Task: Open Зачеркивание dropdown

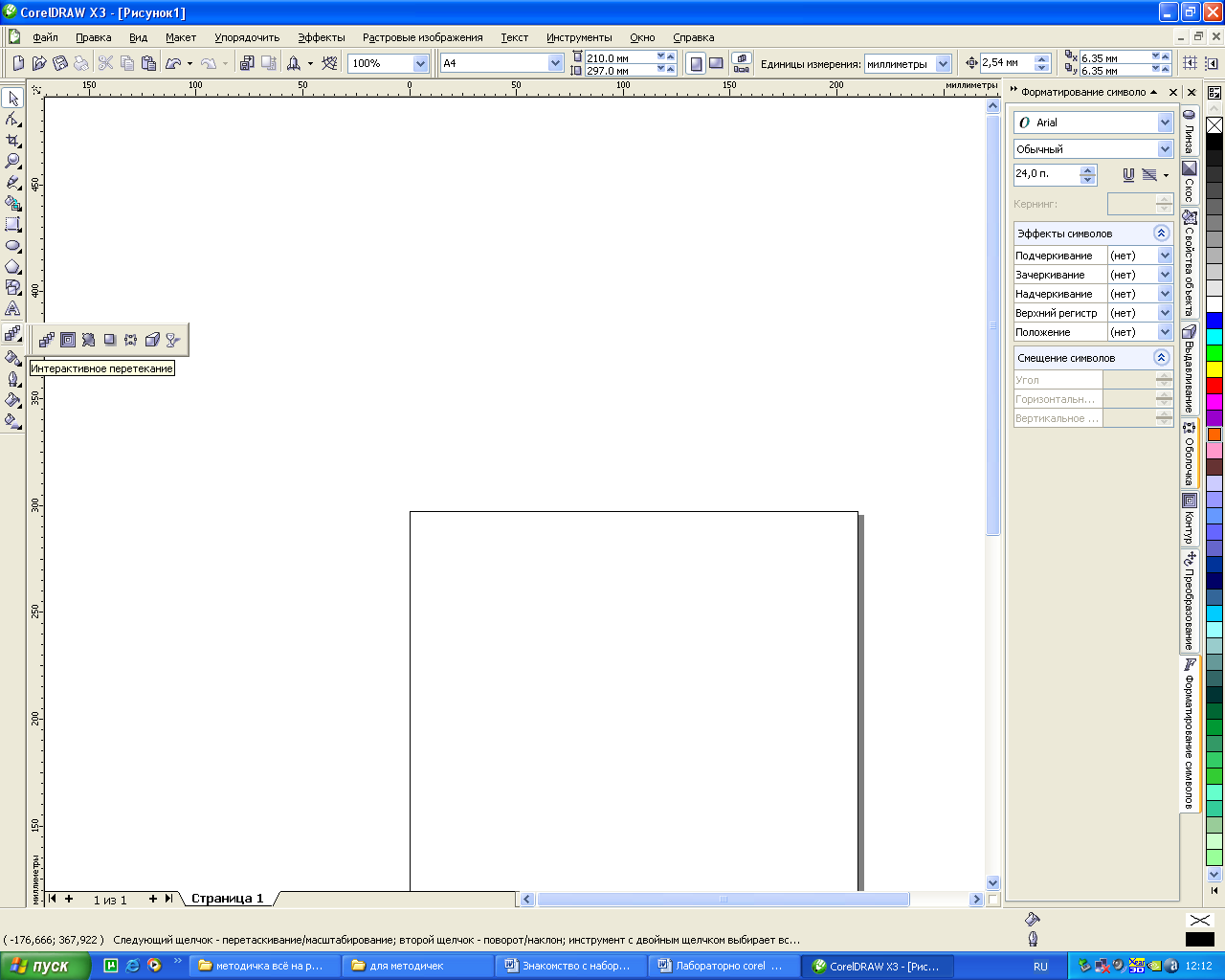Action: [1165, 275]
